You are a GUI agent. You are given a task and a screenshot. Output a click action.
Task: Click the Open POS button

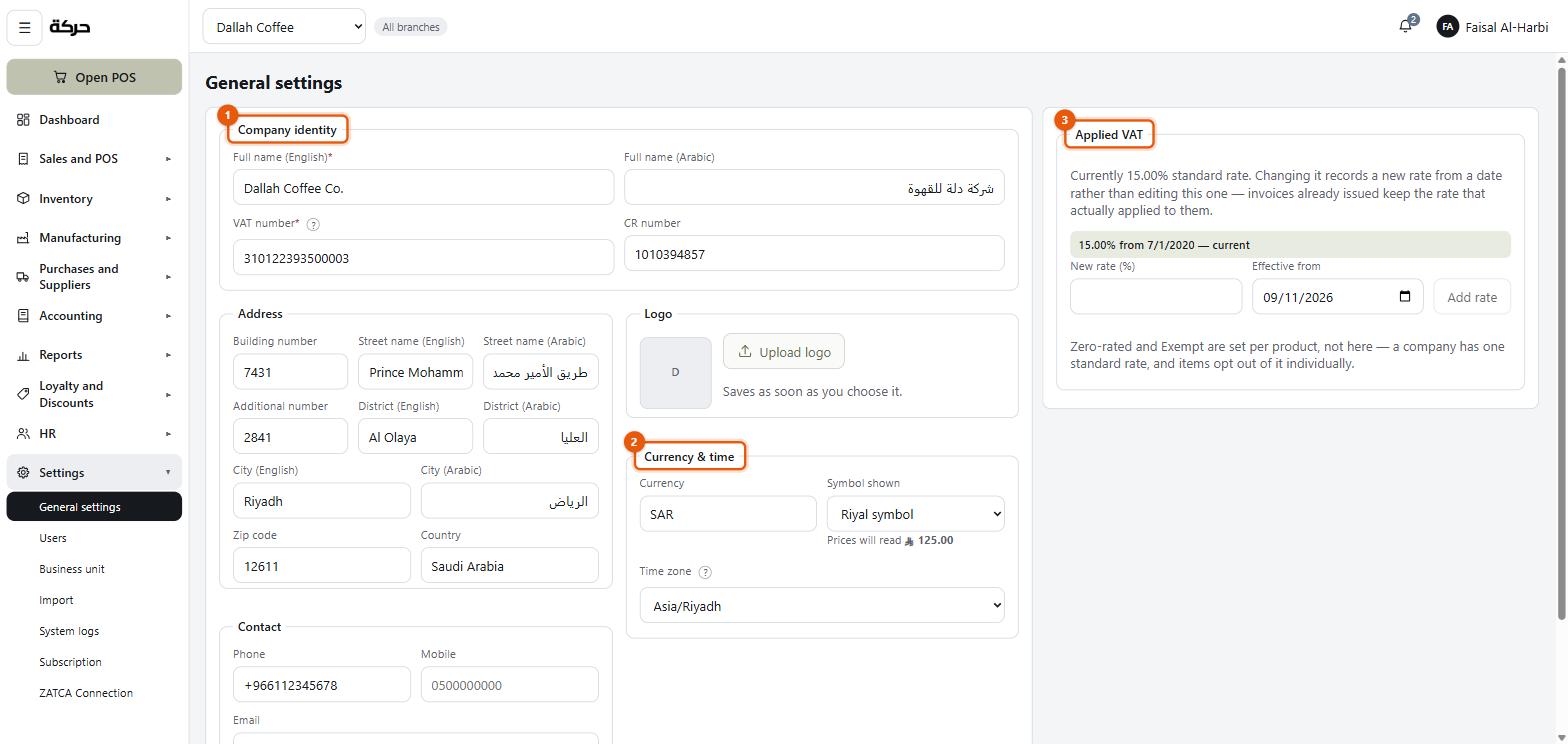tap(94, 77)
